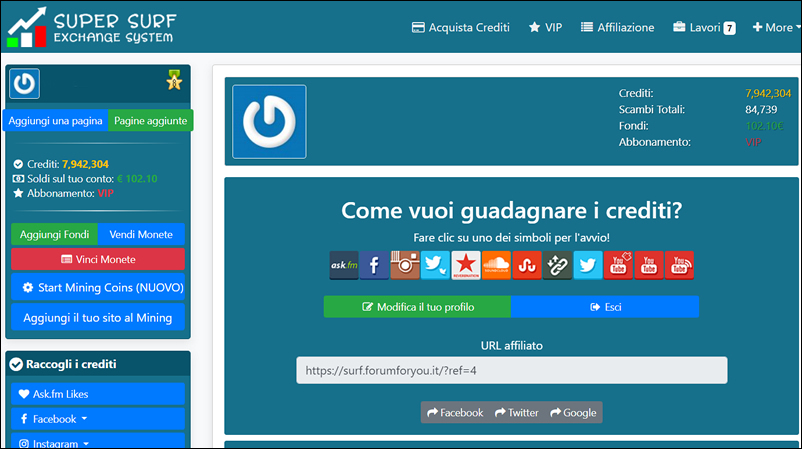Click the Modifica il tuo profilo button
802x449 pixels.
417,307
